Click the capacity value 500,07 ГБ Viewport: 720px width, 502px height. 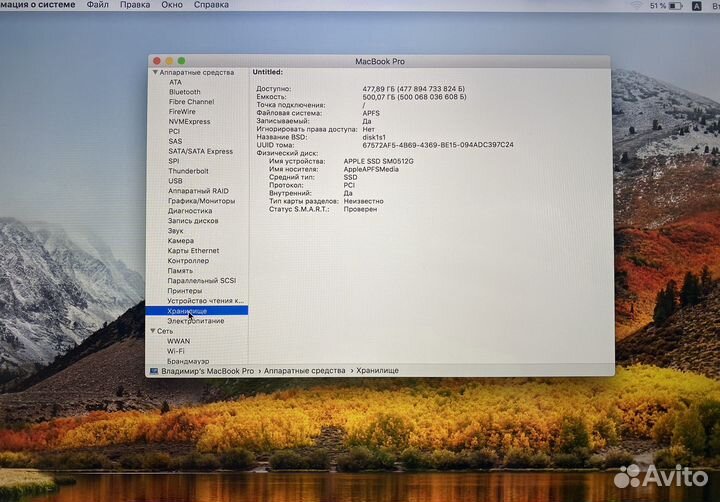[x=414, y=97]
